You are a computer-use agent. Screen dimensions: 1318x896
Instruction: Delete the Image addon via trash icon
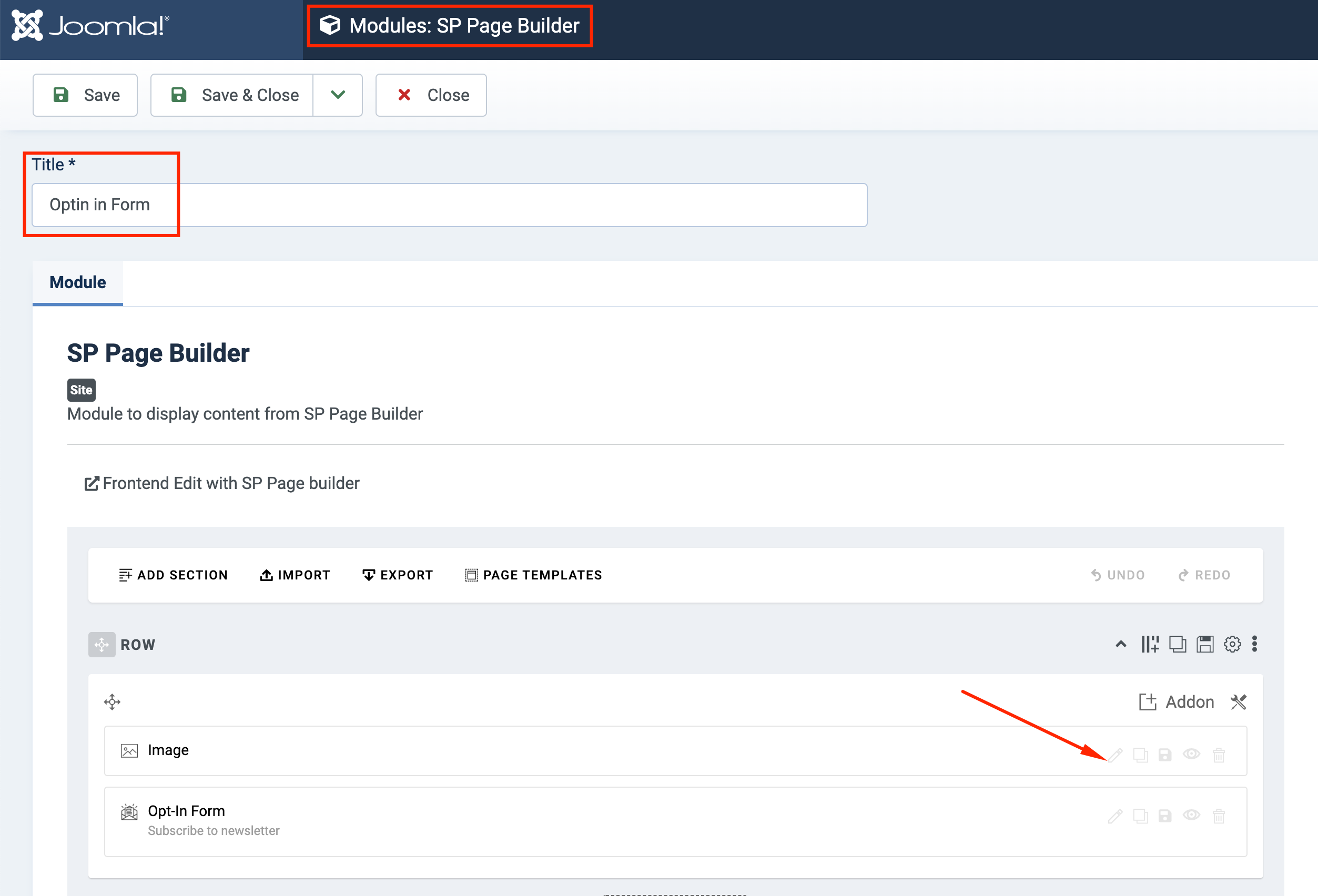point(1218,754)
